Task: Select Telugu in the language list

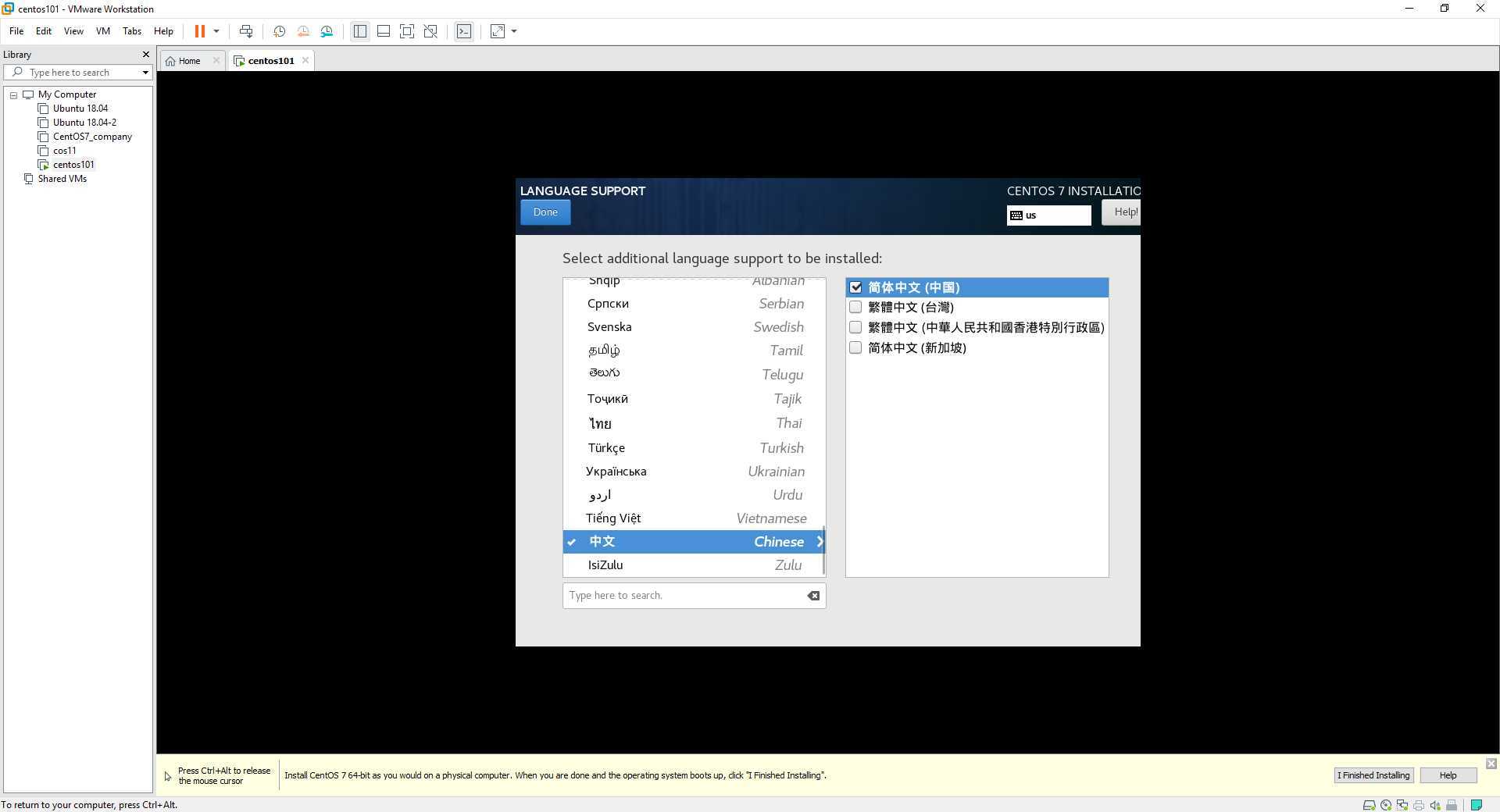Action: click(x=694, y=375)
